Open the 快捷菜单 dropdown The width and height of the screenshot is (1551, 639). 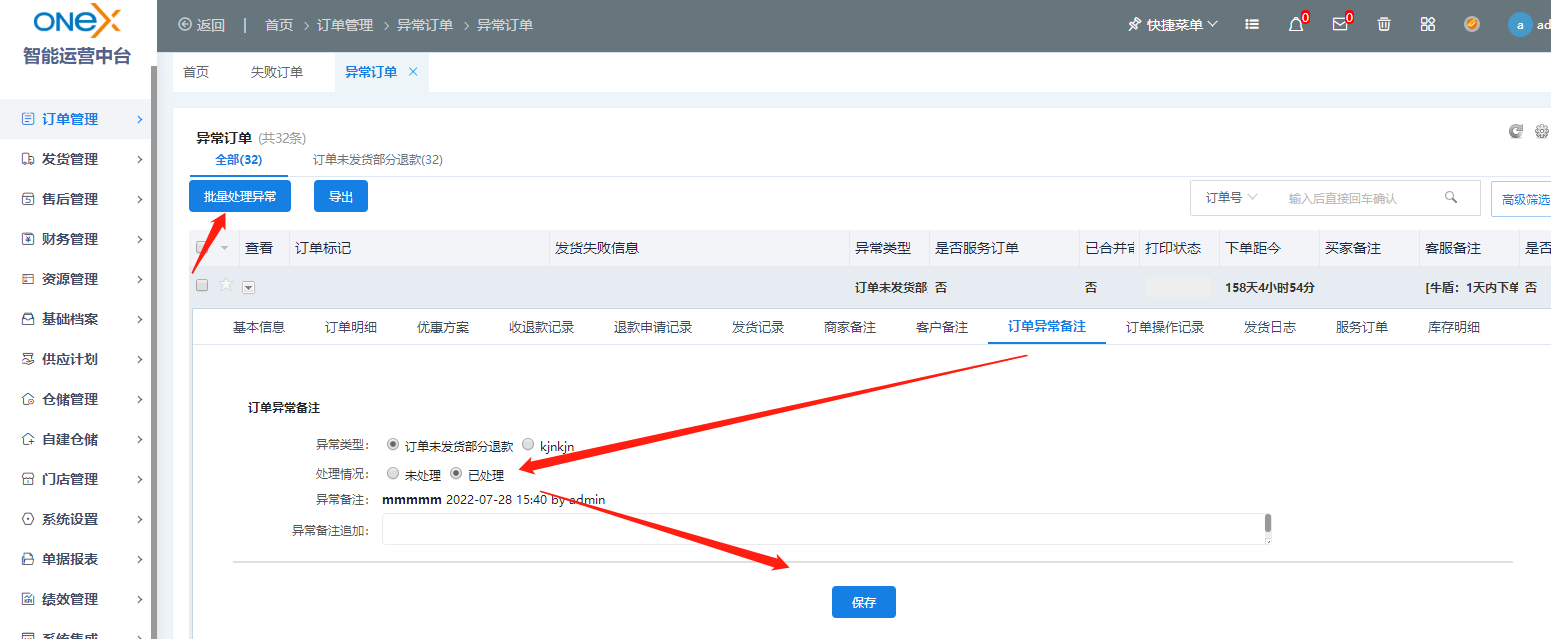[x=1173, y=24]
